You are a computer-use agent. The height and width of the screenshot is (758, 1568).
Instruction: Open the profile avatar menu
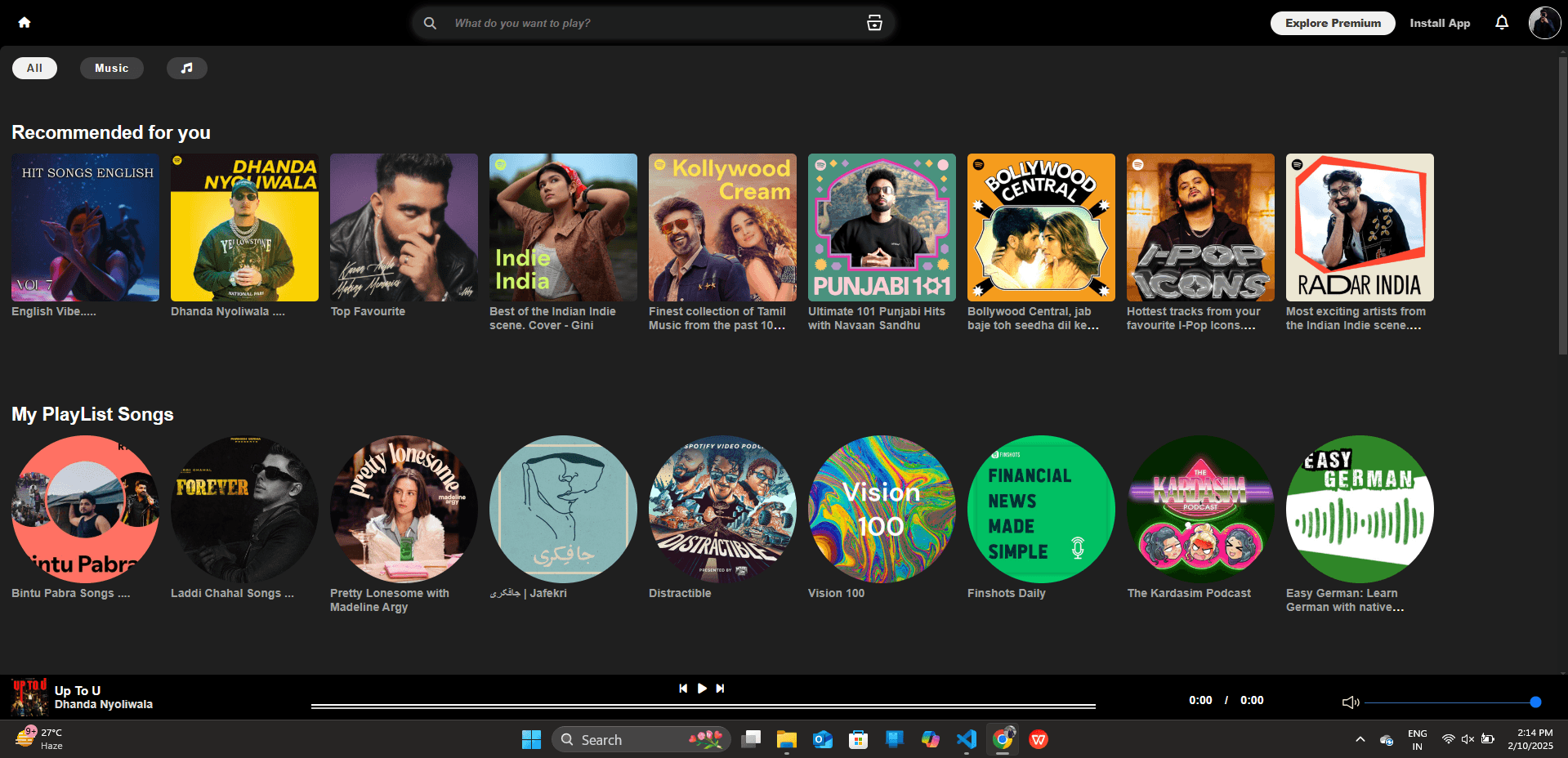[x=1543, y=22]
